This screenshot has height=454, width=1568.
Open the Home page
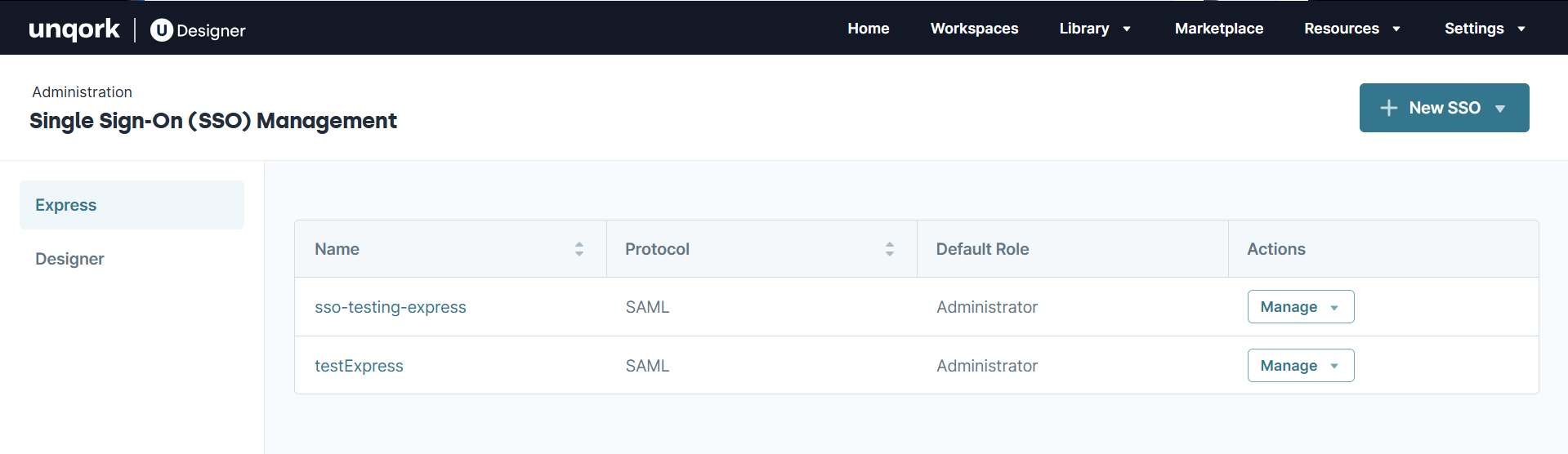[868, 29]
